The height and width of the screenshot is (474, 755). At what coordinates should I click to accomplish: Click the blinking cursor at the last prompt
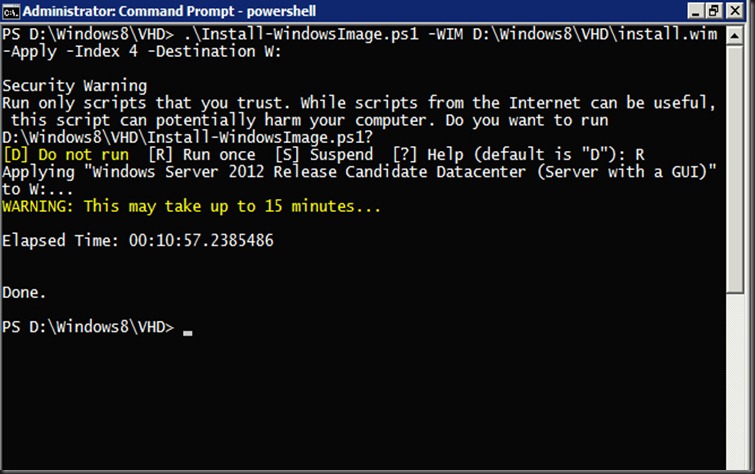(187, 332)
